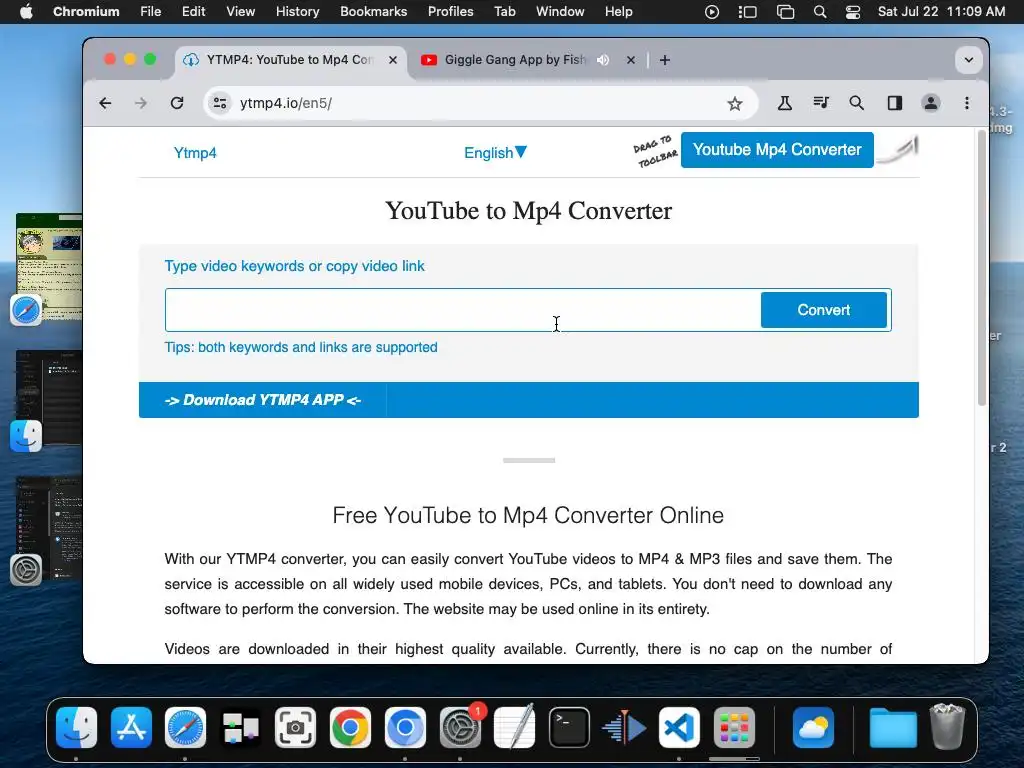Open the Help menu
This screenshot has width=1024, height=768.
click(618, 12)
